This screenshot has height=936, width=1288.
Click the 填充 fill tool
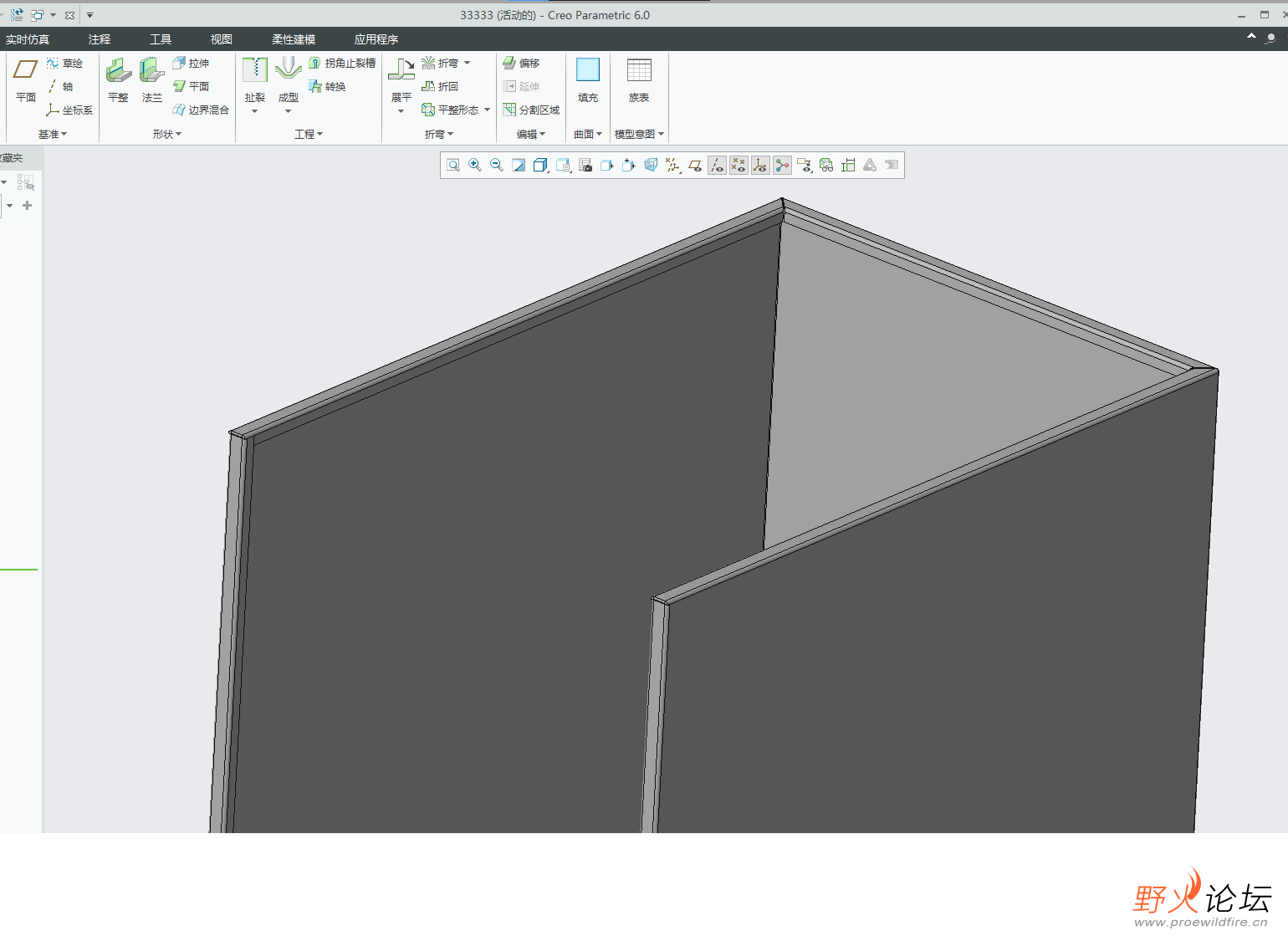[588, 79]
